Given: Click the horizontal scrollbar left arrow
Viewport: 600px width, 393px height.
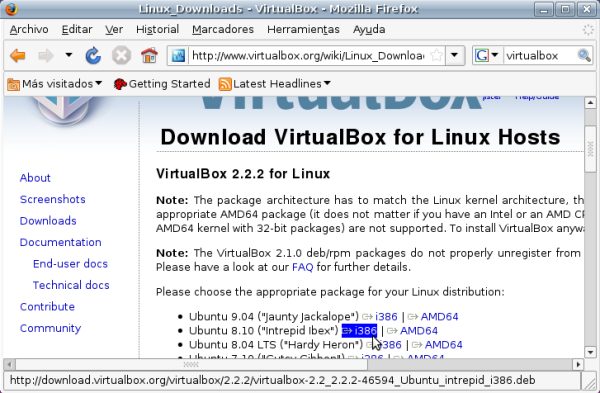Looking at the screenshot, I should pos(9,365).
